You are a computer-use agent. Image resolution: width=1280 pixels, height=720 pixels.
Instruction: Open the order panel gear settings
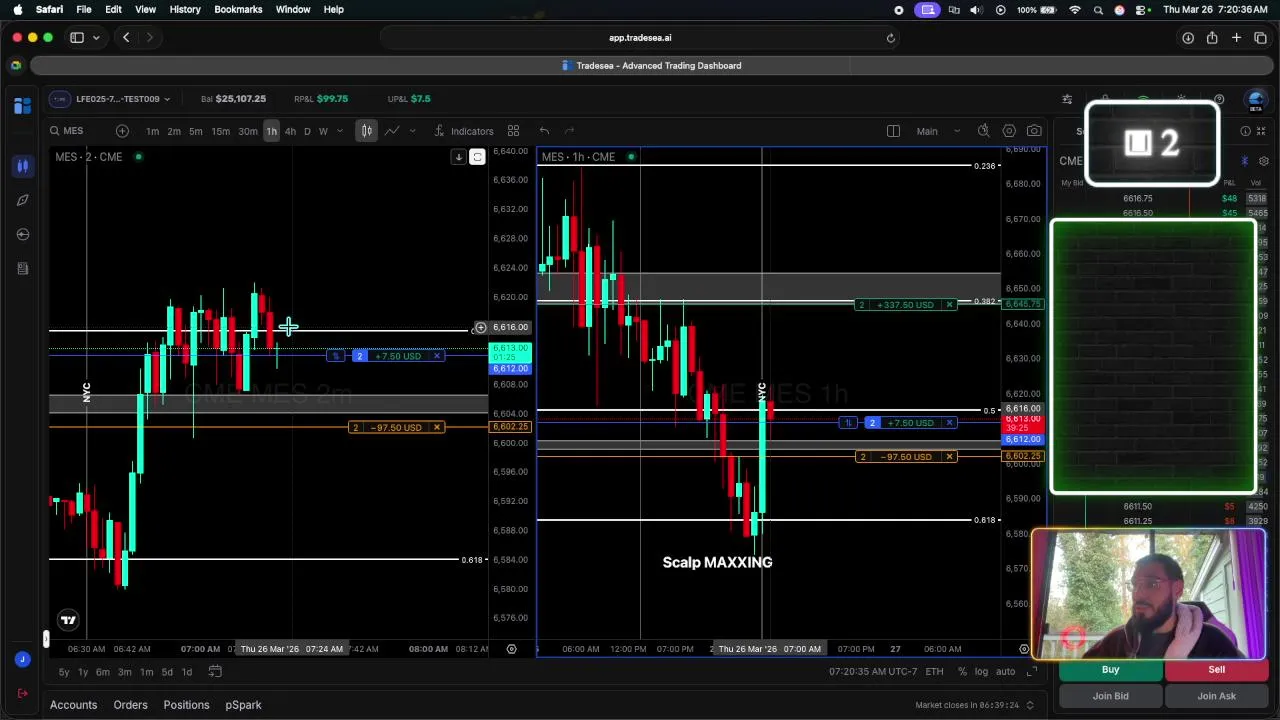[x=1264, y=161]
